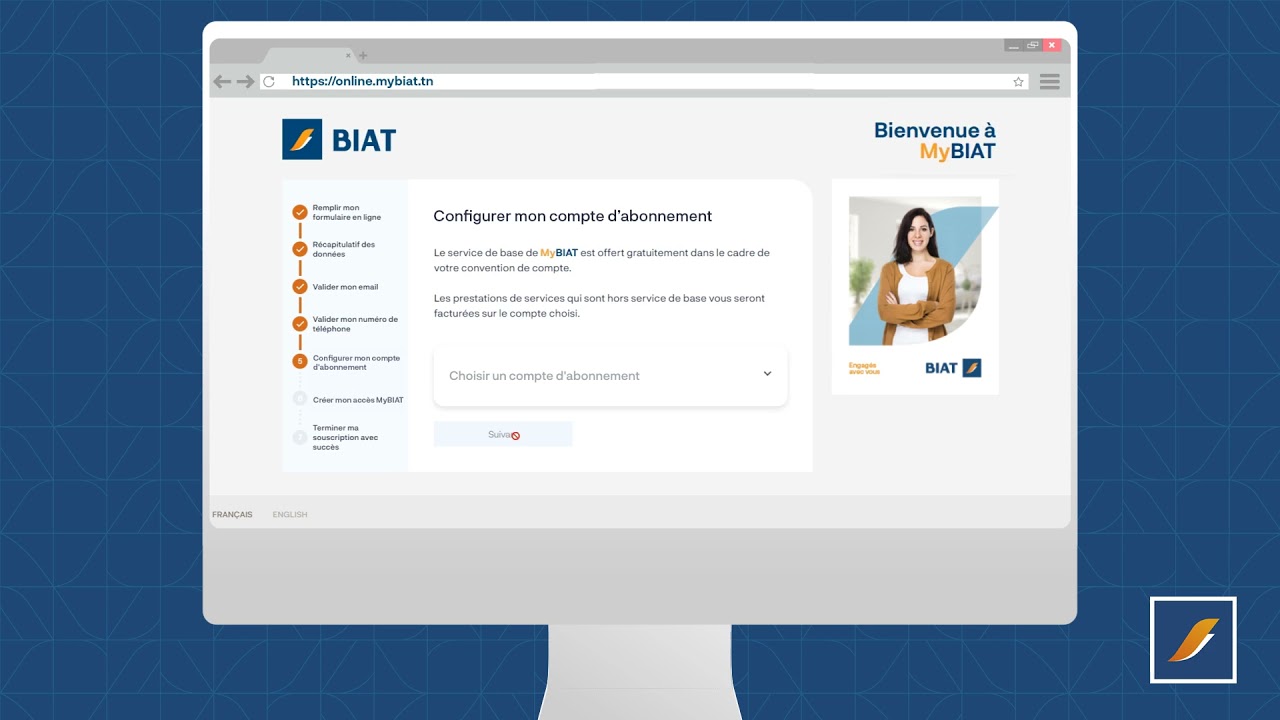Click the BIAT logo in the page header

tap(338, 139)
